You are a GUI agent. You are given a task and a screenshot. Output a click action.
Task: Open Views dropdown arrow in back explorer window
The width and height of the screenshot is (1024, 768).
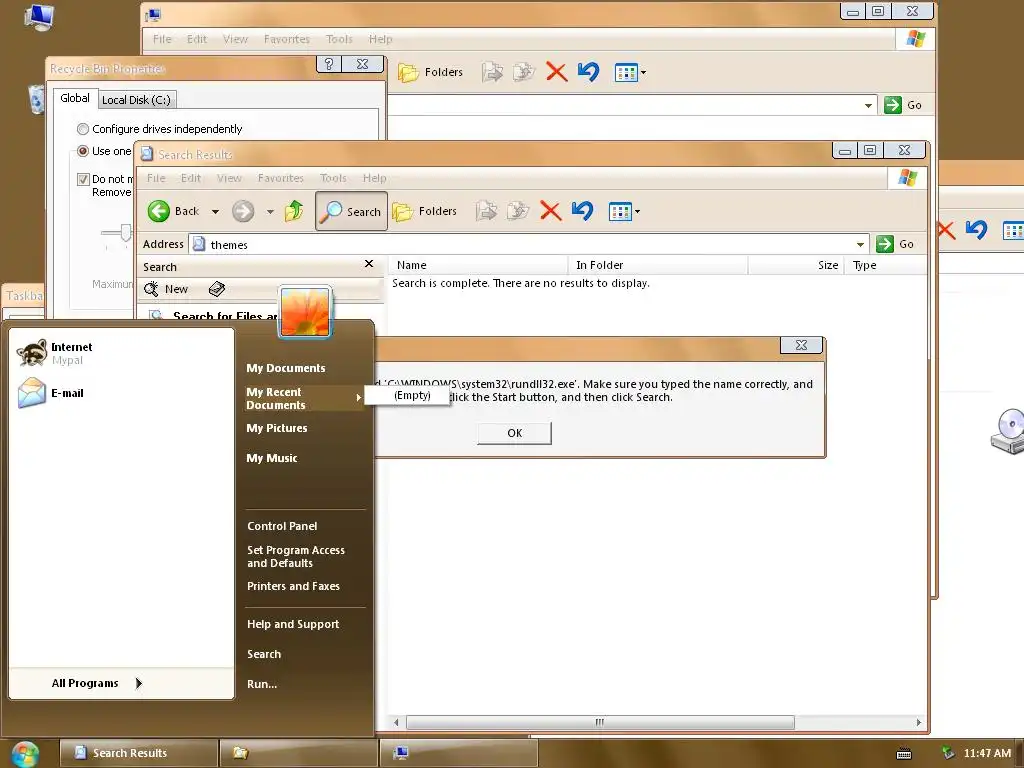643,72
